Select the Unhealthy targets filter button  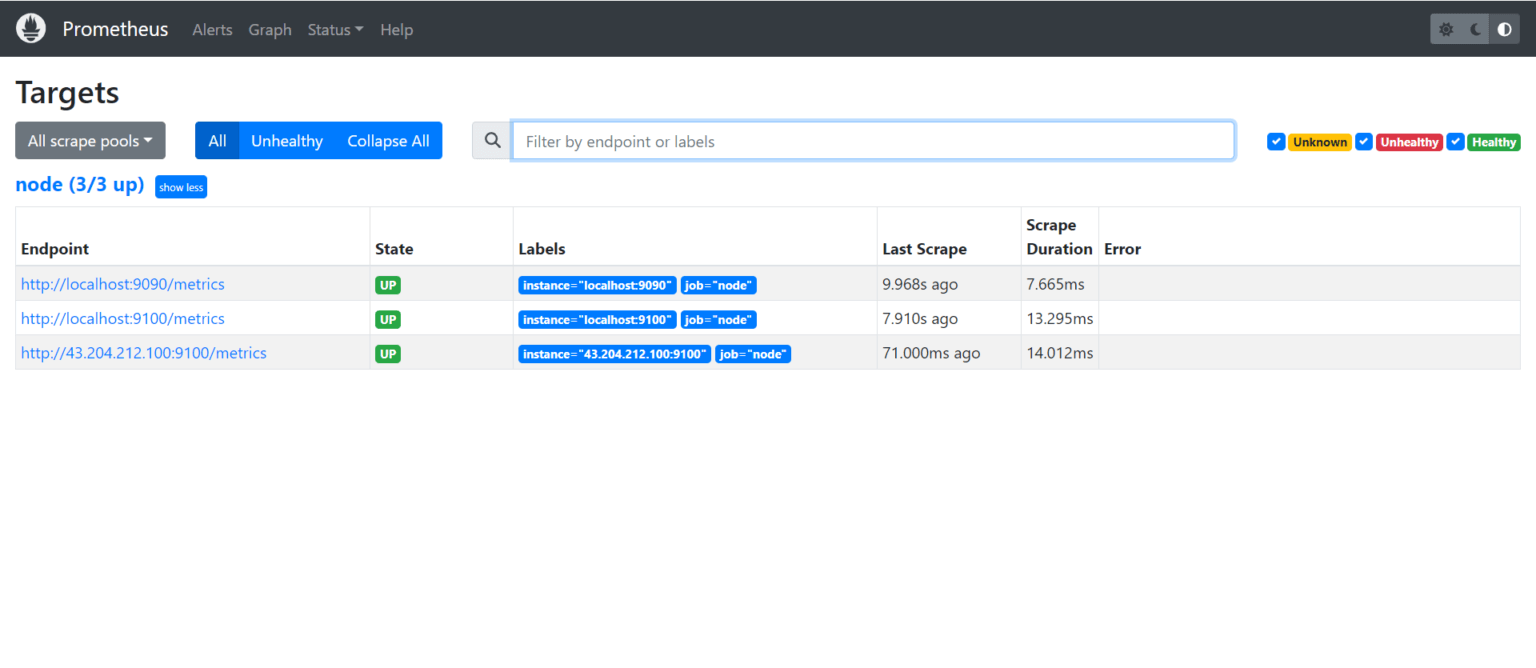(287, 140)
